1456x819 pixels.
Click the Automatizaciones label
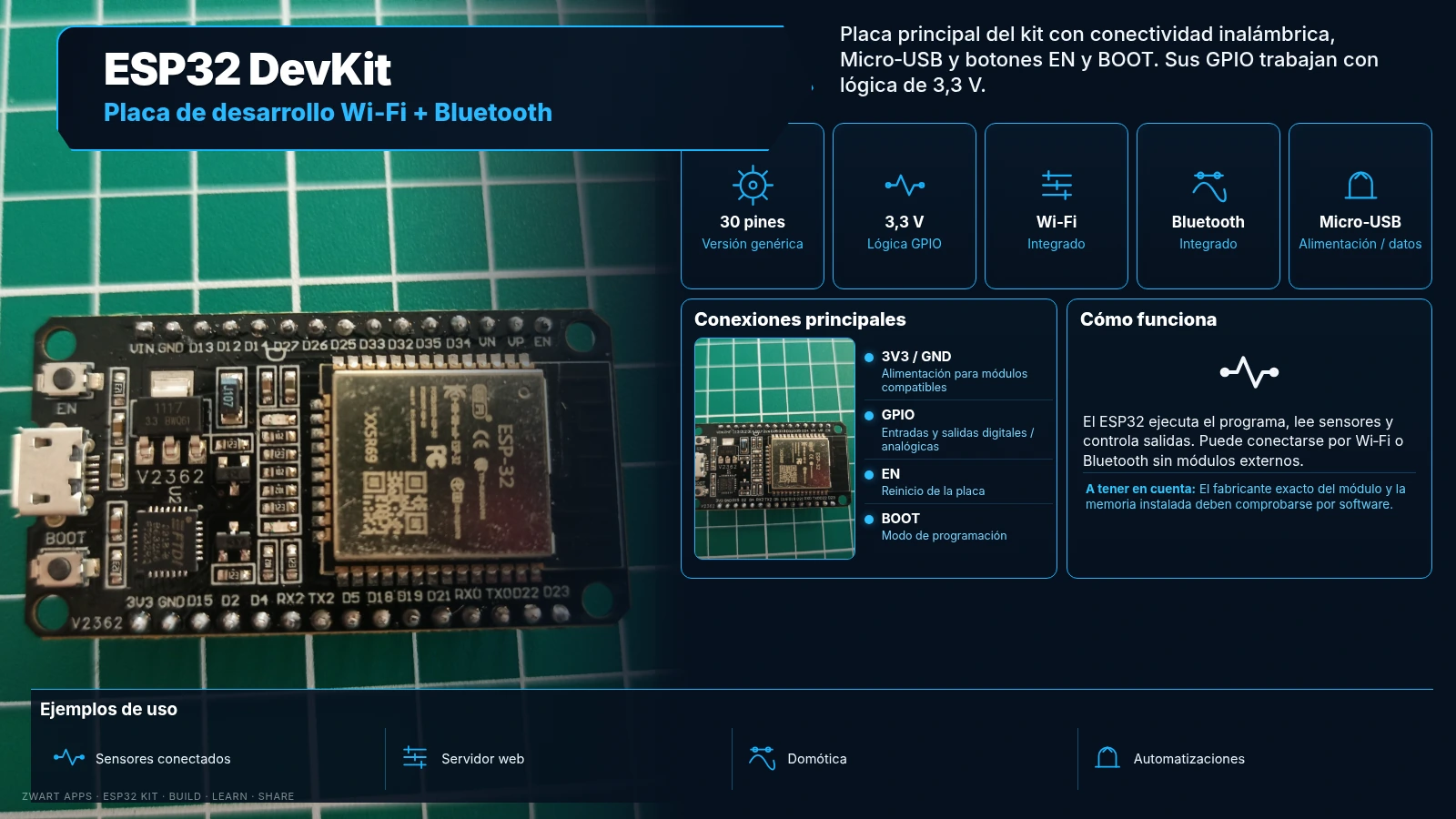[x=1189, y=759]
